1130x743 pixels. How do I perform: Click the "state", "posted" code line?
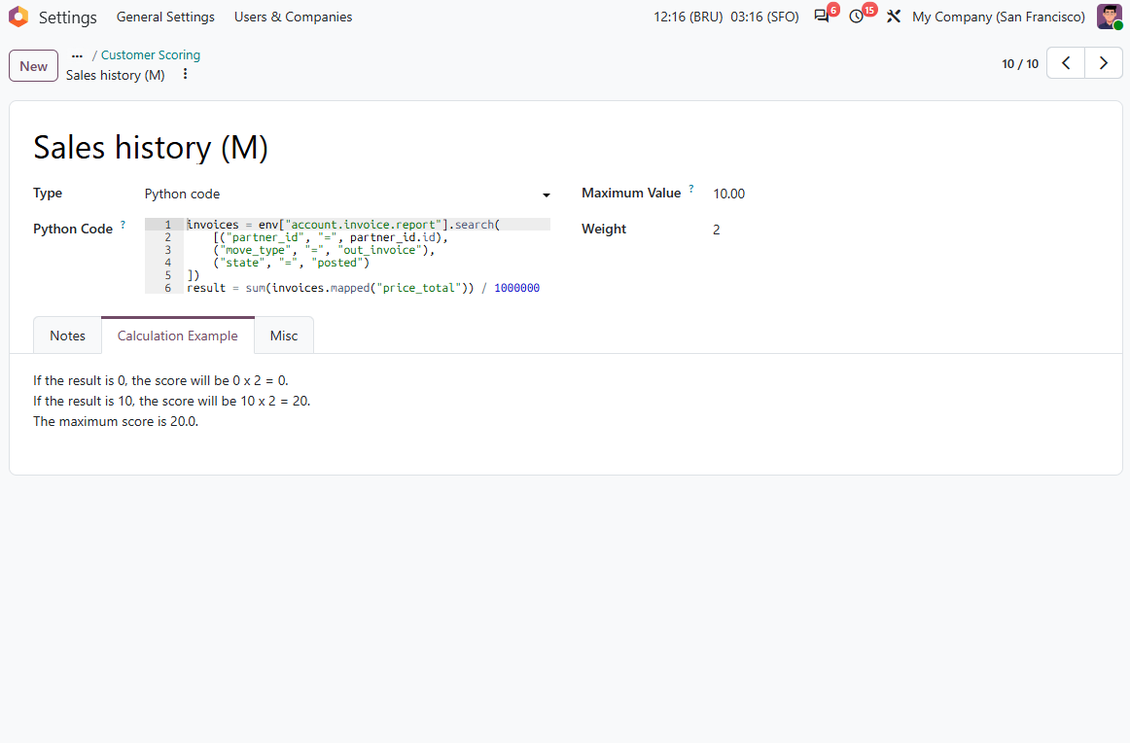[x=291, y=263]
